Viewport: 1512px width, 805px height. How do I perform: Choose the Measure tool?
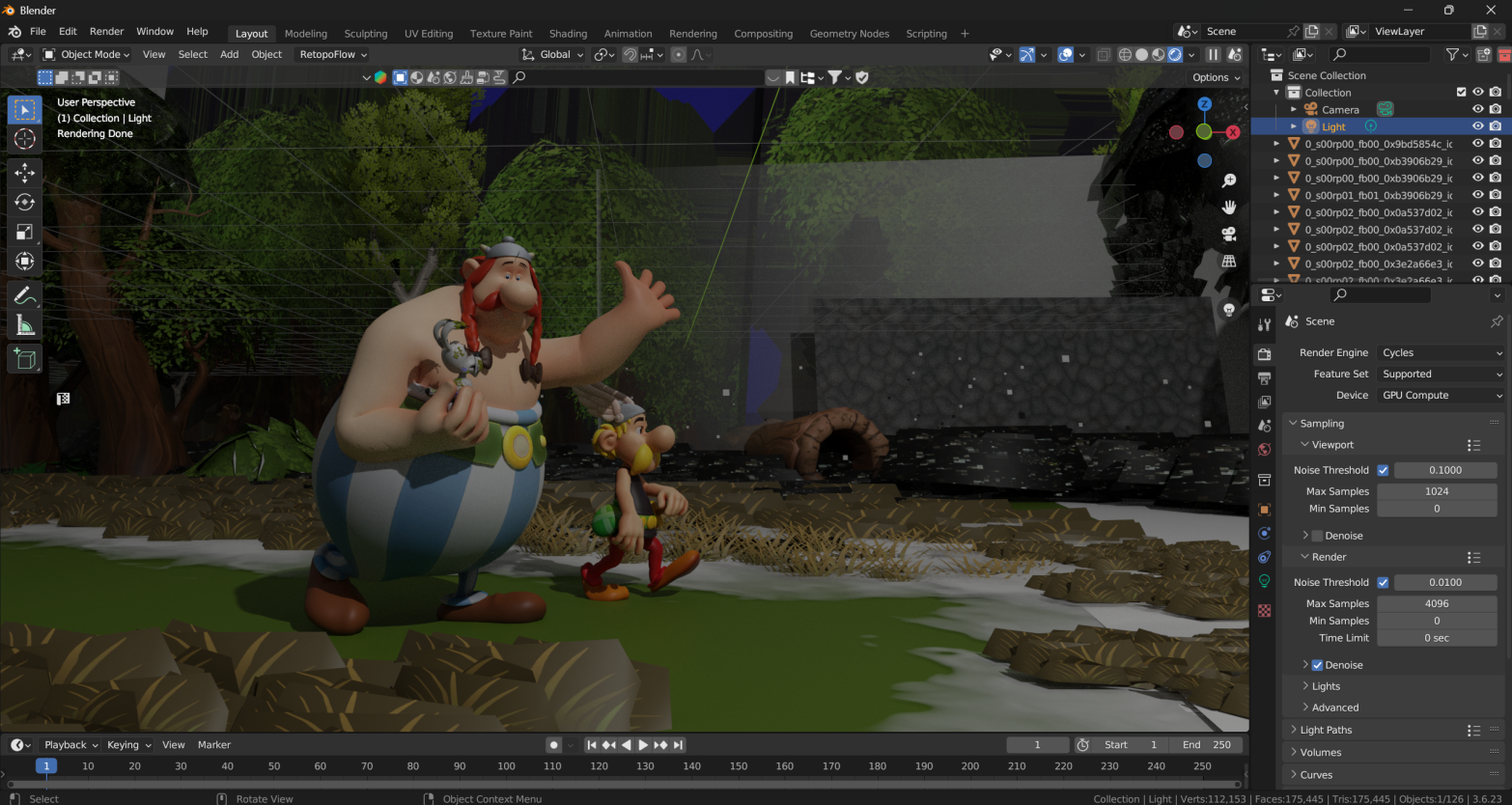[25, 325]
